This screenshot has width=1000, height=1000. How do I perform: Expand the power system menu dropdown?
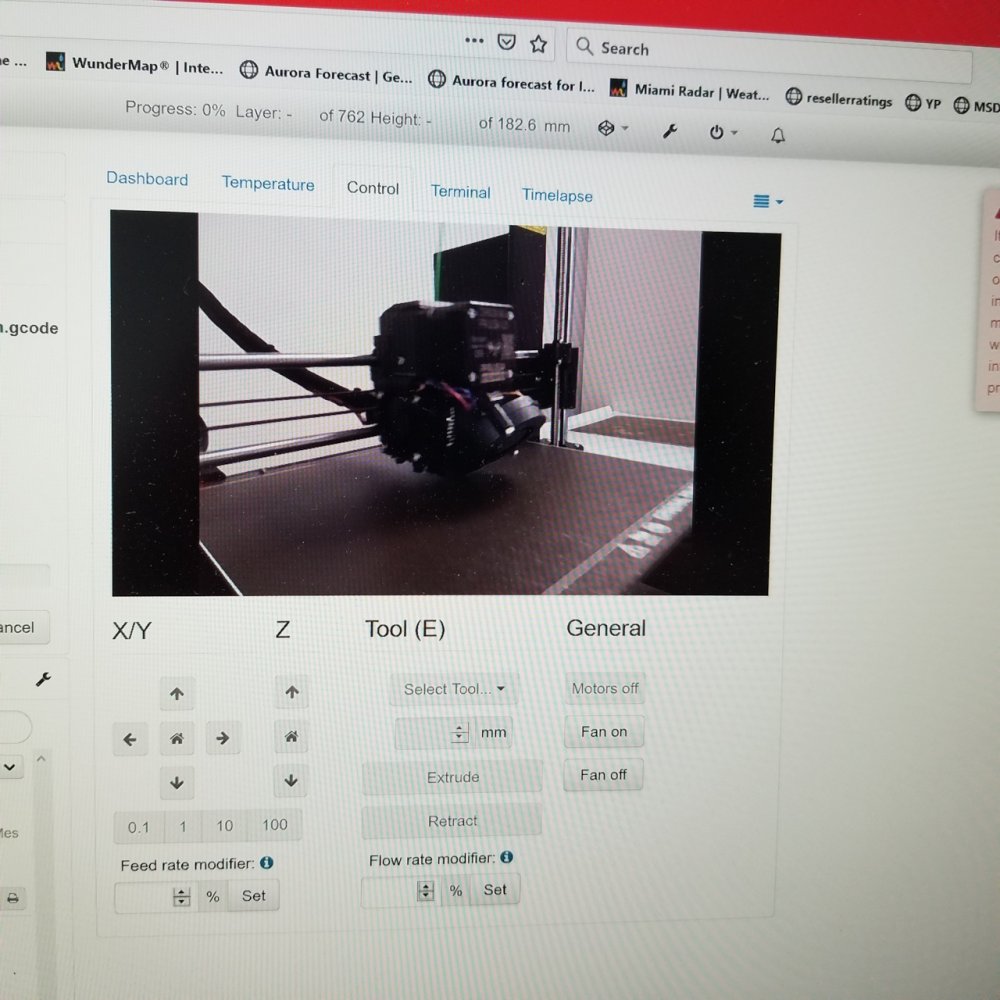coord(723,132)
